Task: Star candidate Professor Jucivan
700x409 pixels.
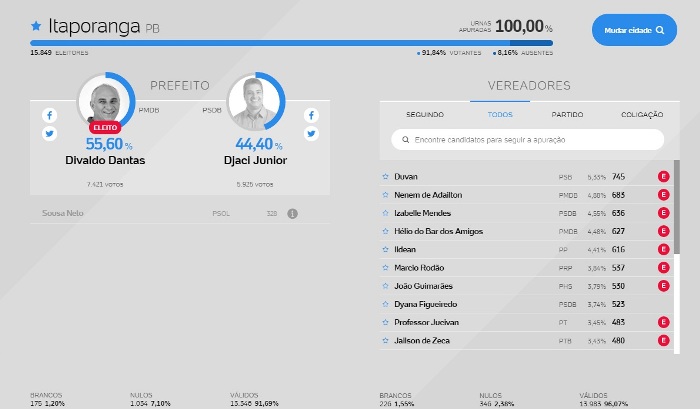Action: pos(386,322)
